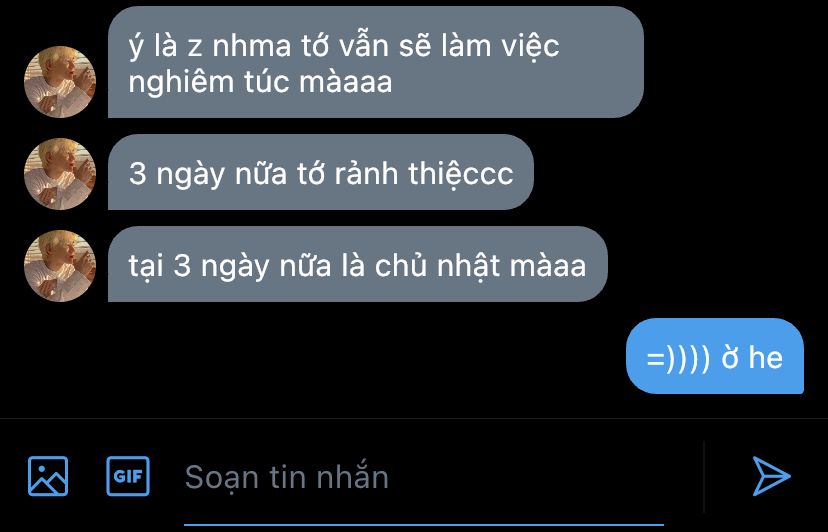The height and width of the screenshot is (532, 828).
Task: Click the '=))))' emoticon in the blue bubble
Action: (x=679, y=358)
